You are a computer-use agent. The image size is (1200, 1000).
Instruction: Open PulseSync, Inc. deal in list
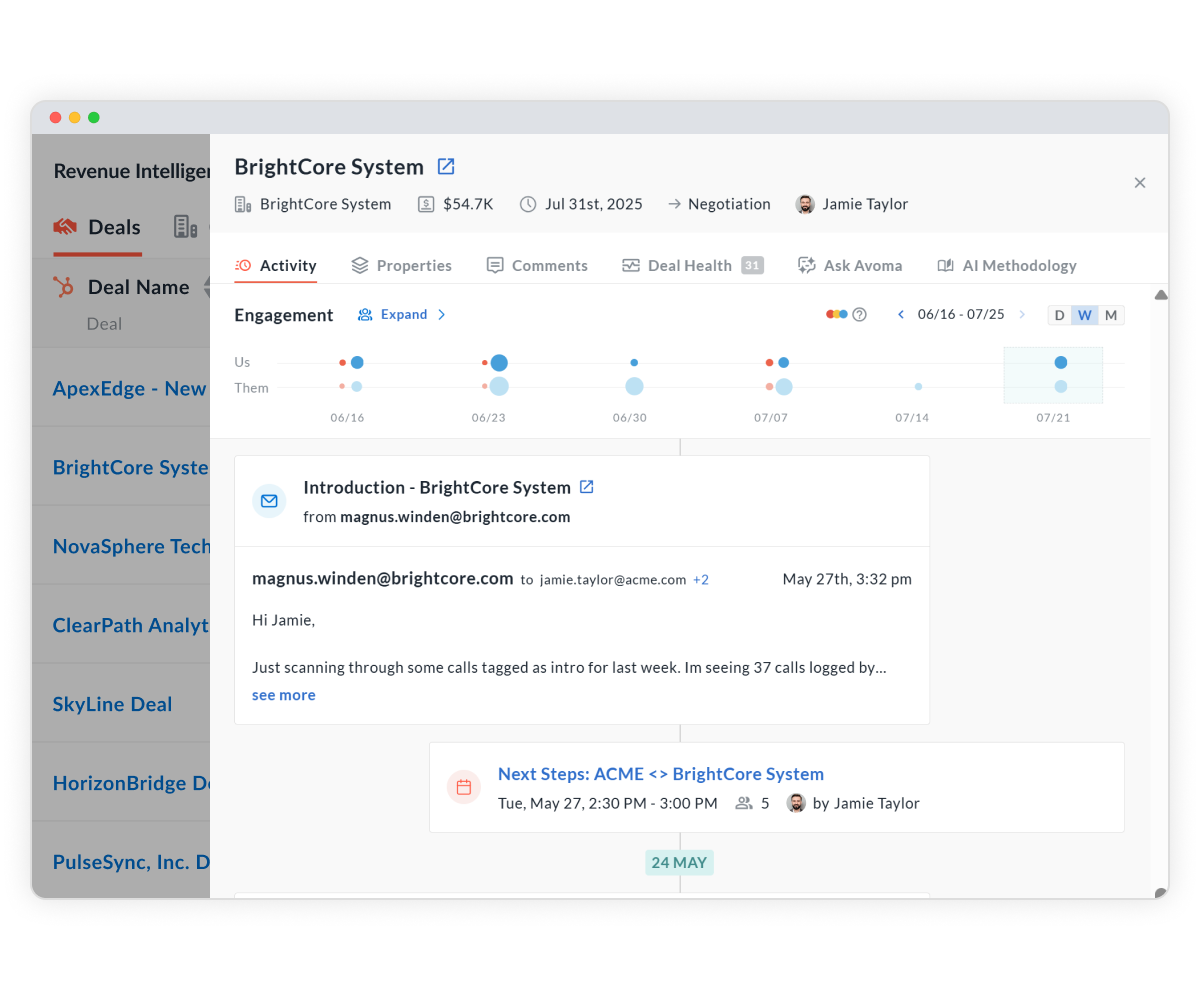(131, 862)
